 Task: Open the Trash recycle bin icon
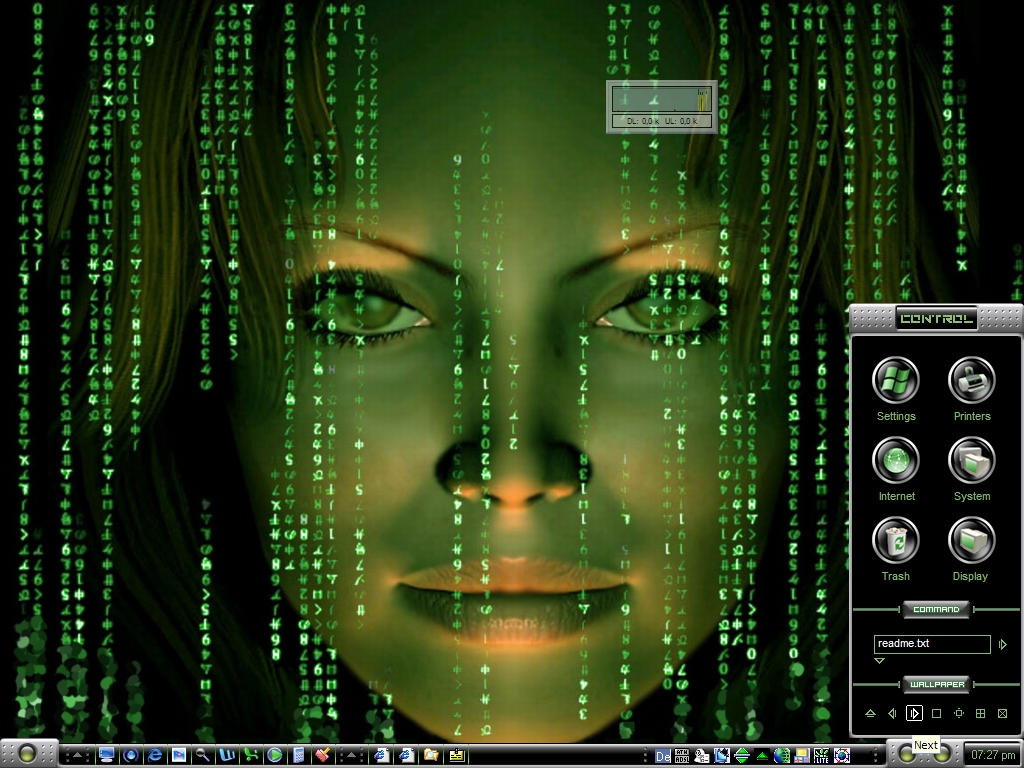(896, 540)
